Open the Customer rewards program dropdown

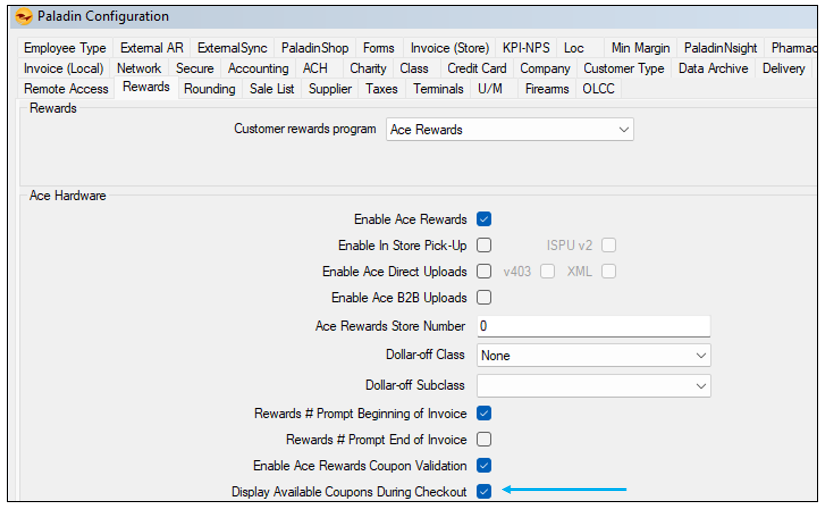coord(510,129)
